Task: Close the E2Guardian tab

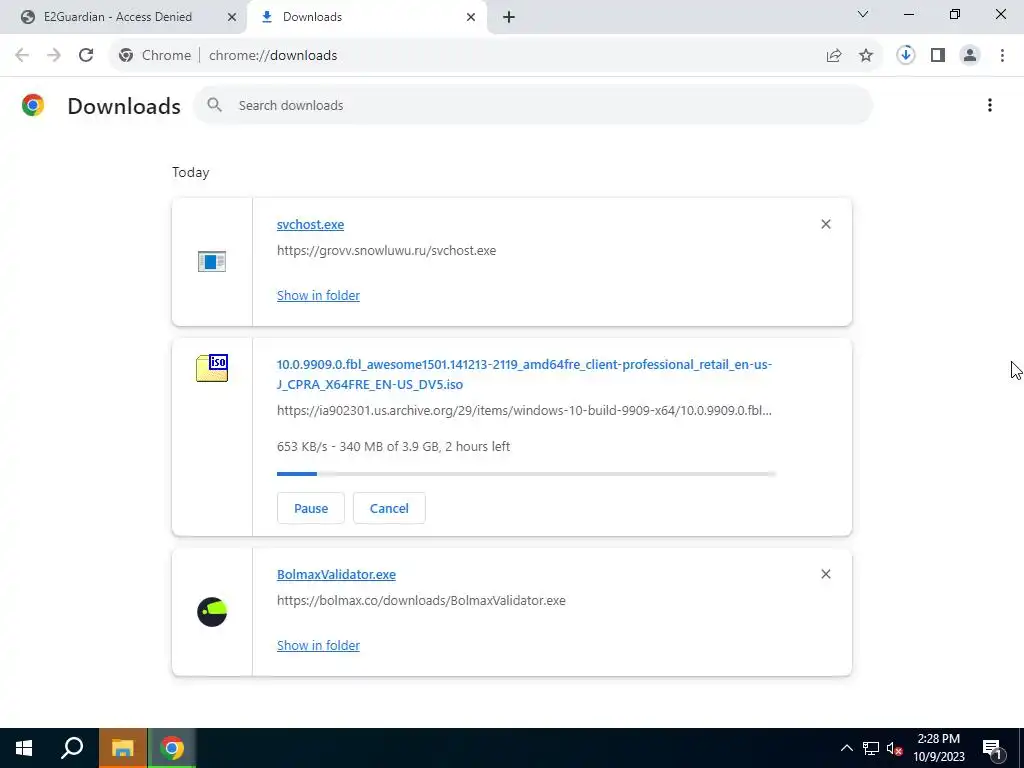Action: pyautogui.click(x=231, y=17)
